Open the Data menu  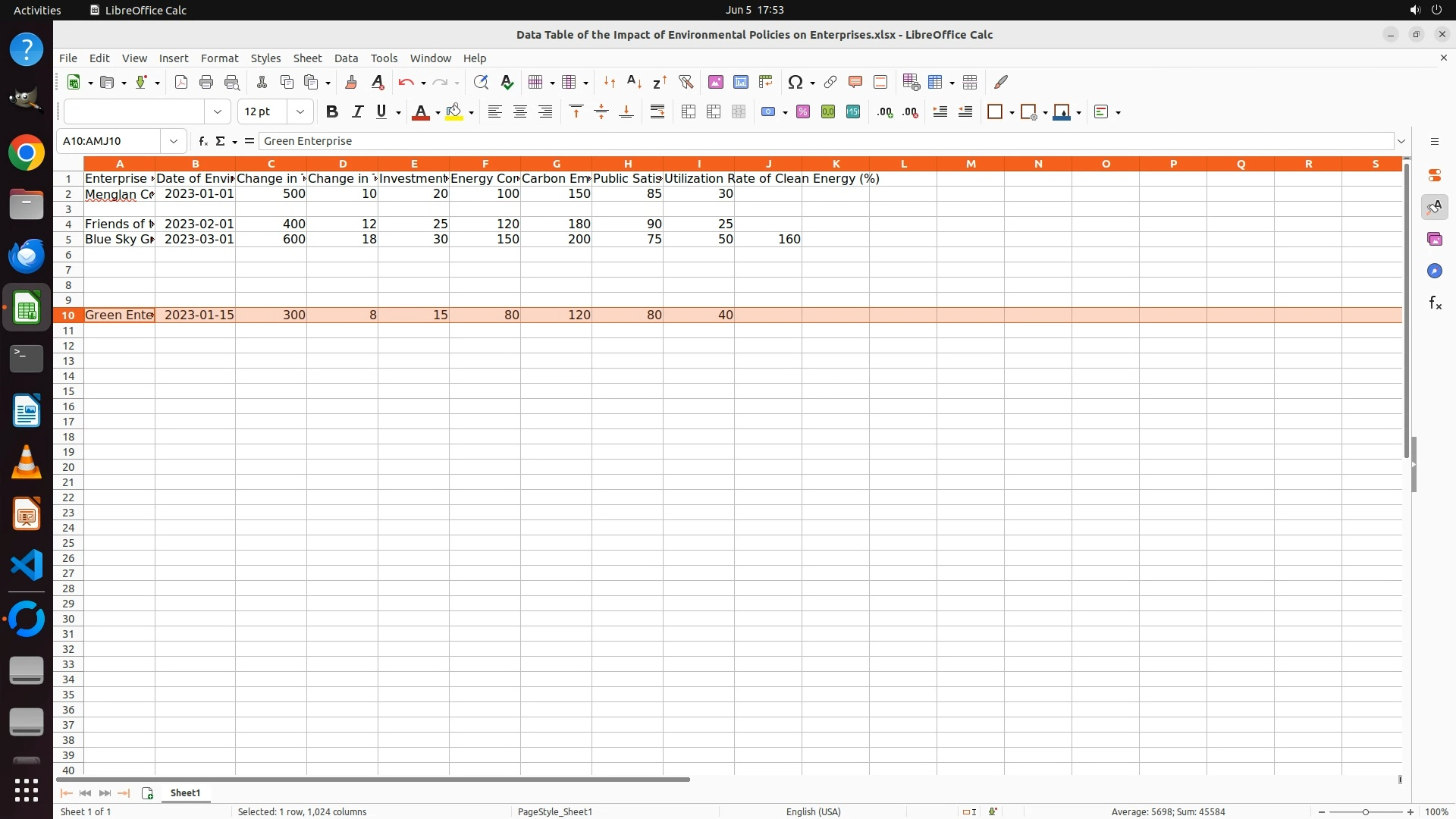[x=346, y=58]
